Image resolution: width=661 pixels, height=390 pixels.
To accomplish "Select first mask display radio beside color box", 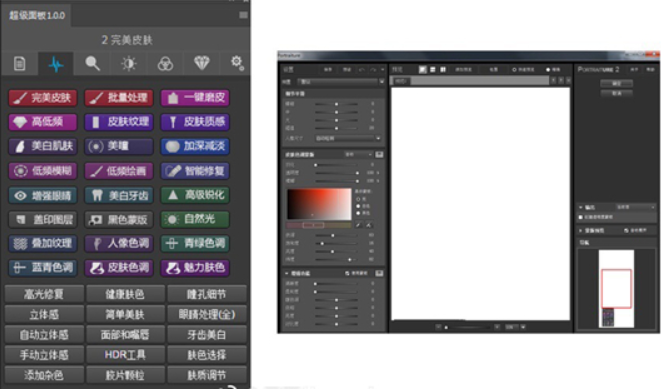I will click(x=358, y=199).
